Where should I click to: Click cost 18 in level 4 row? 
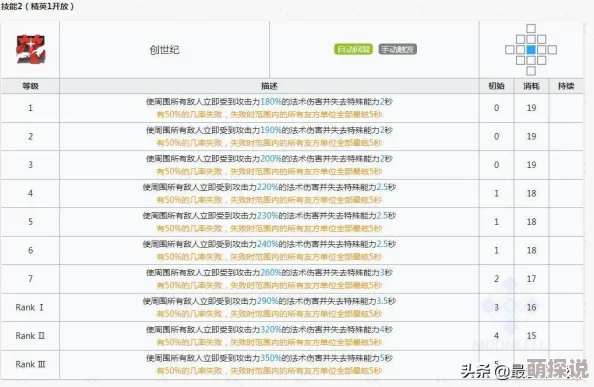click(x=531, y=194)
